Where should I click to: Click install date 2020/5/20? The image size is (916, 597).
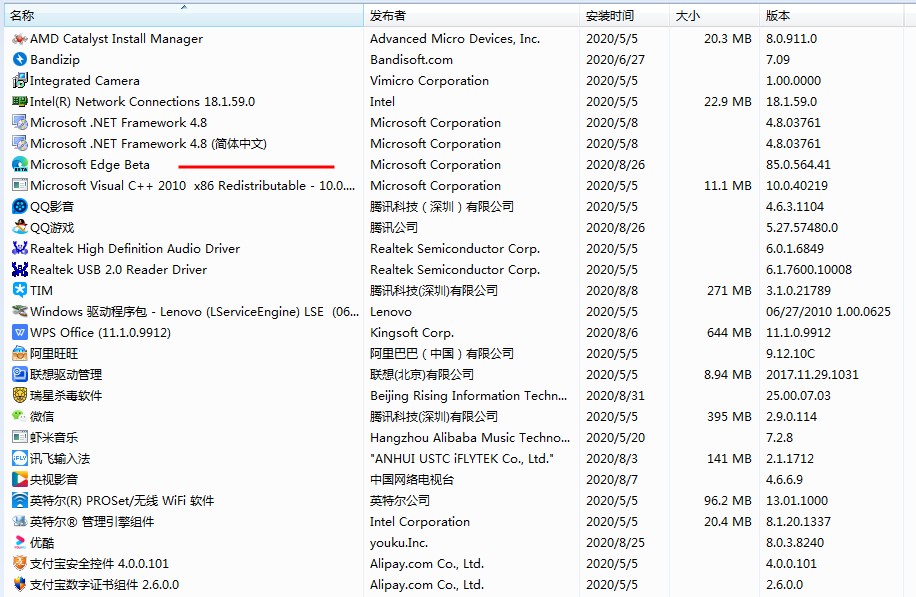point(615,438)
